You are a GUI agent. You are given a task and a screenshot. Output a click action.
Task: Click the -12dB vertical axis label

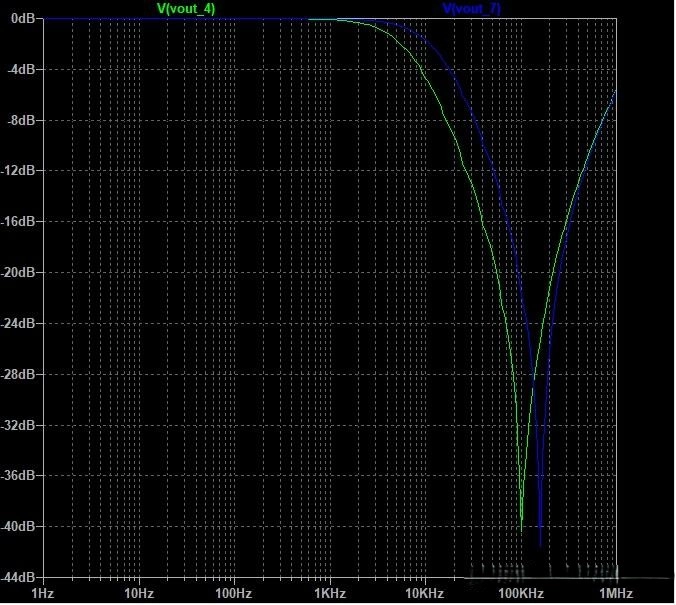[x=18, y=171]
